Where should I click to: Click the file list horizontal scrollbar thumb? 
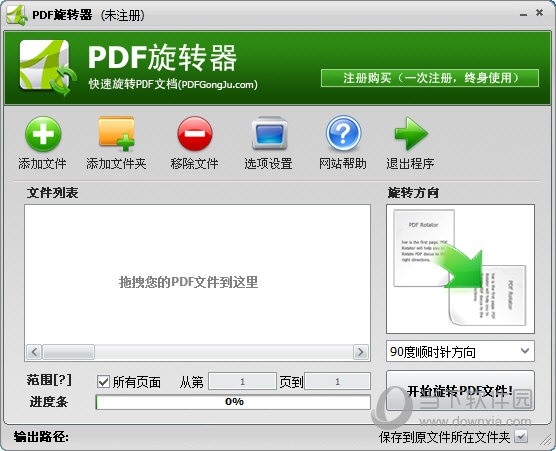(x=68, y=352)
